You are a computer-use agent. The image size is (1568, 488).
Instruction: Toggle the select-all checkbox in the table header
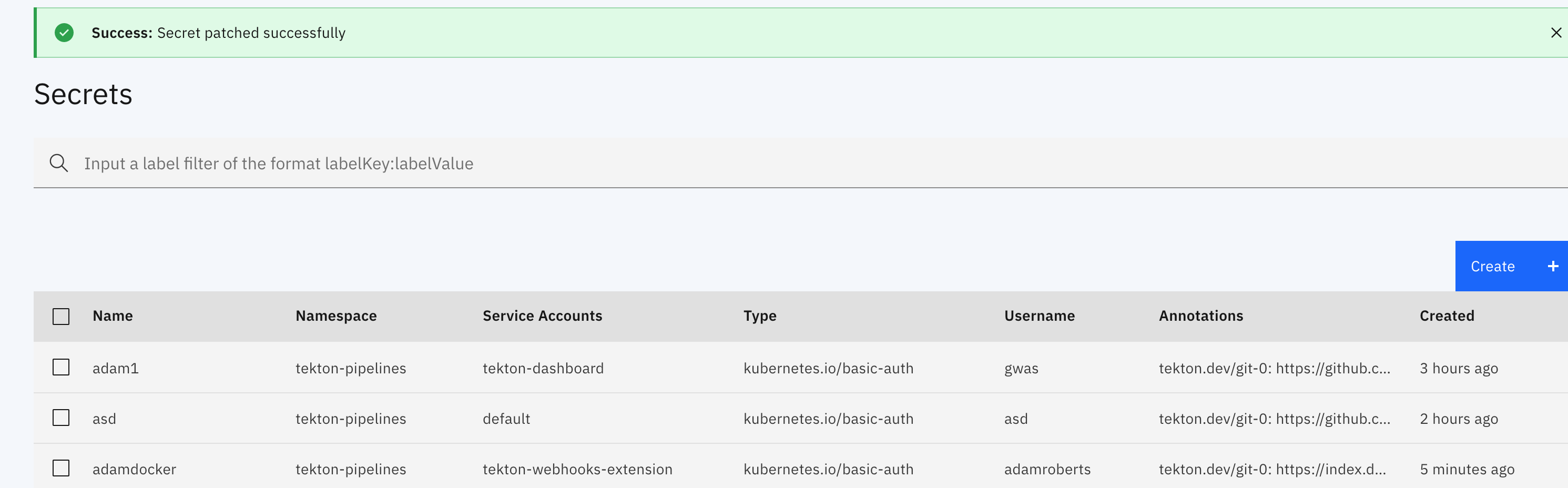(60, 315)
